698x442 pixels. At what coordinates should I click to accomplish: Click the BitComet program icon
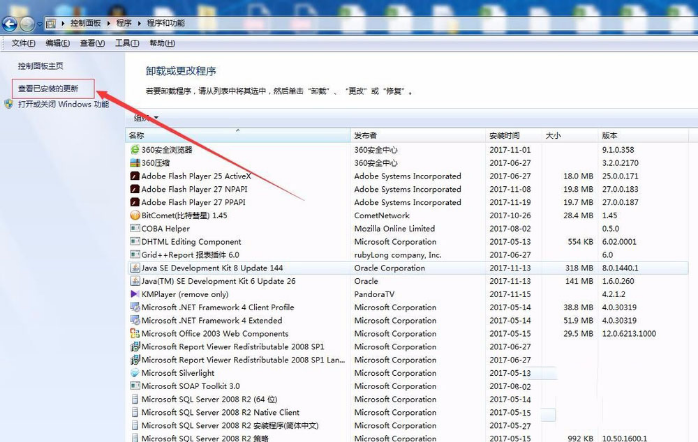pos(135,215)
